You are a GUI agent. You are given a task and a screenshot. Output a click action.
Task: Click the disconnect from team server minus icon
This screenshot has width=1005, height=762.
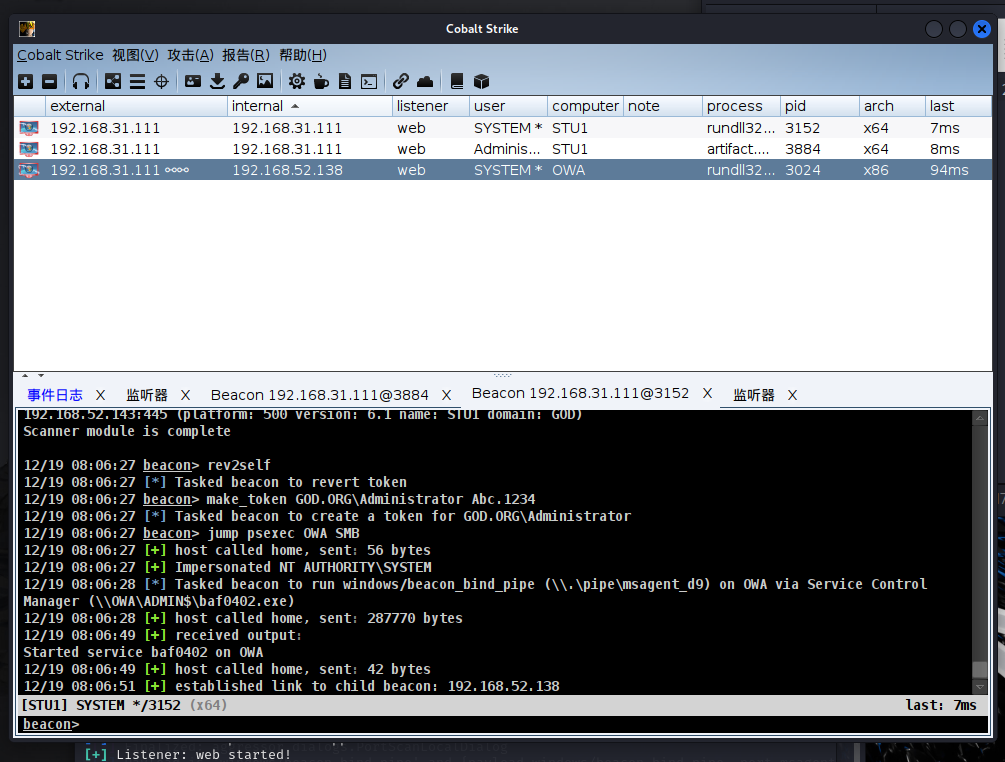[x=49, y=81]
